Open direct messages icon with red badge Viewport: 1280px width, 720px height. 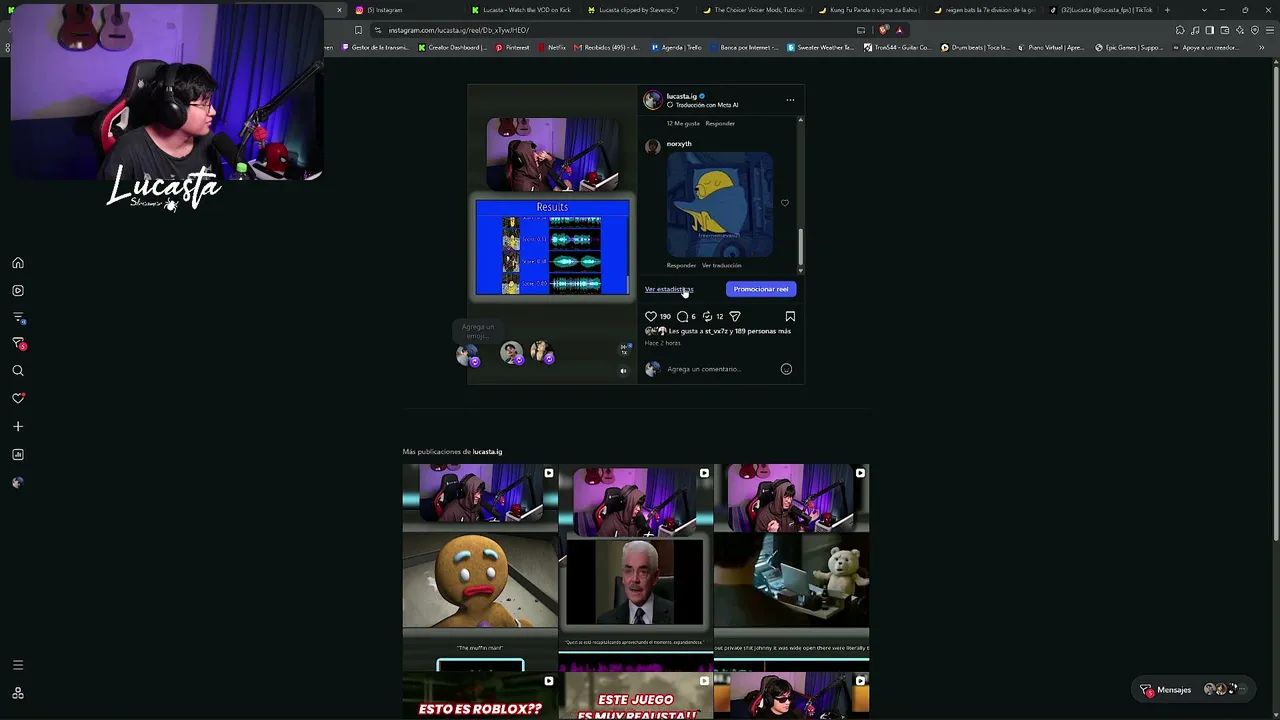pos(18,344)
